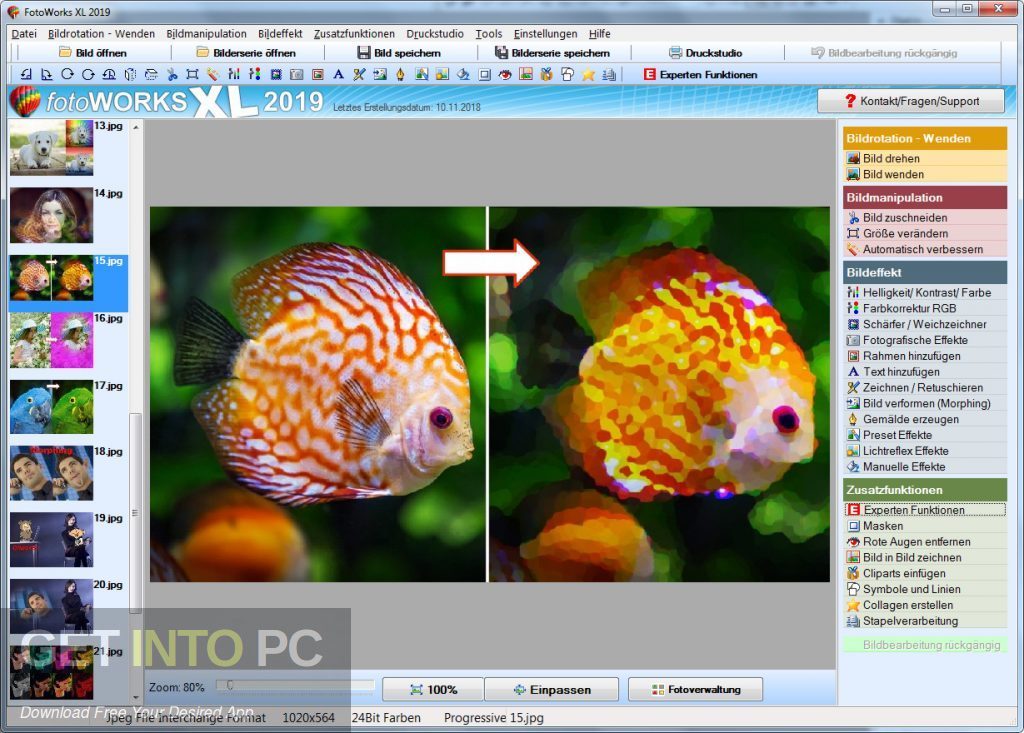Image resolution: width=1024 pixels, height=733 pixels.
Task: Click the preset effects toolbar icon
Action: [421, 74]
